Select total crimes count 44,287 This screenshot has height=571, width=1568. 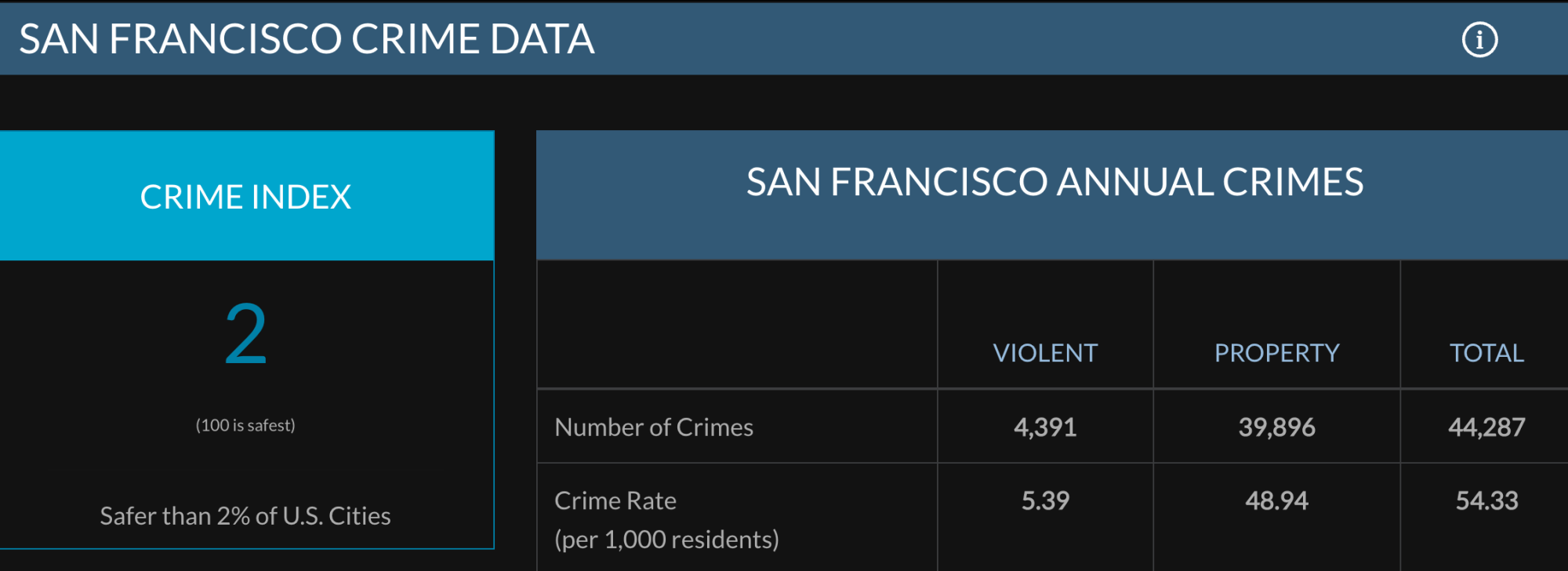tap(1486, 427)
